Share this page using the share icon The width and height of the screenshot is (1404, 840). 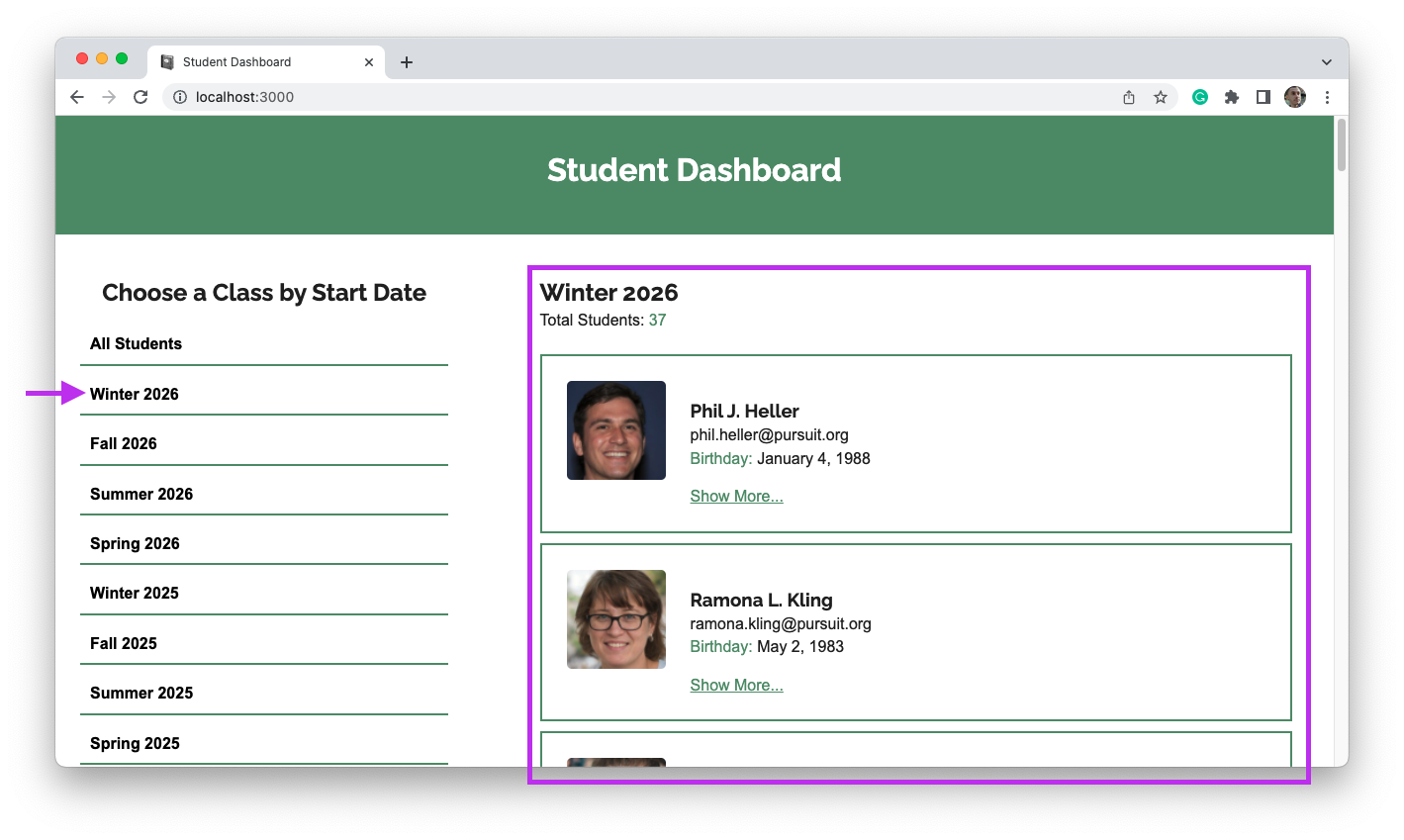tap(1129, 97)
